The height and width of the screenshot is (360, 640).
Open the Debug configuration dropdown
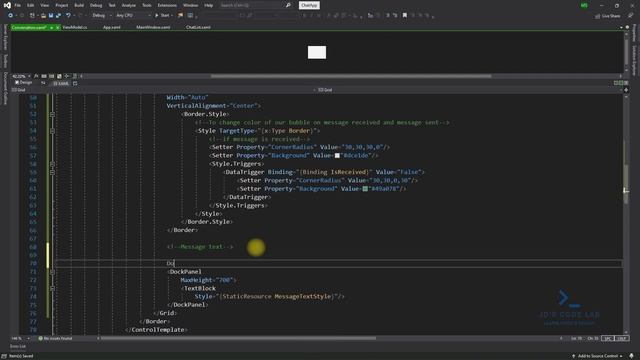[101, 16]
